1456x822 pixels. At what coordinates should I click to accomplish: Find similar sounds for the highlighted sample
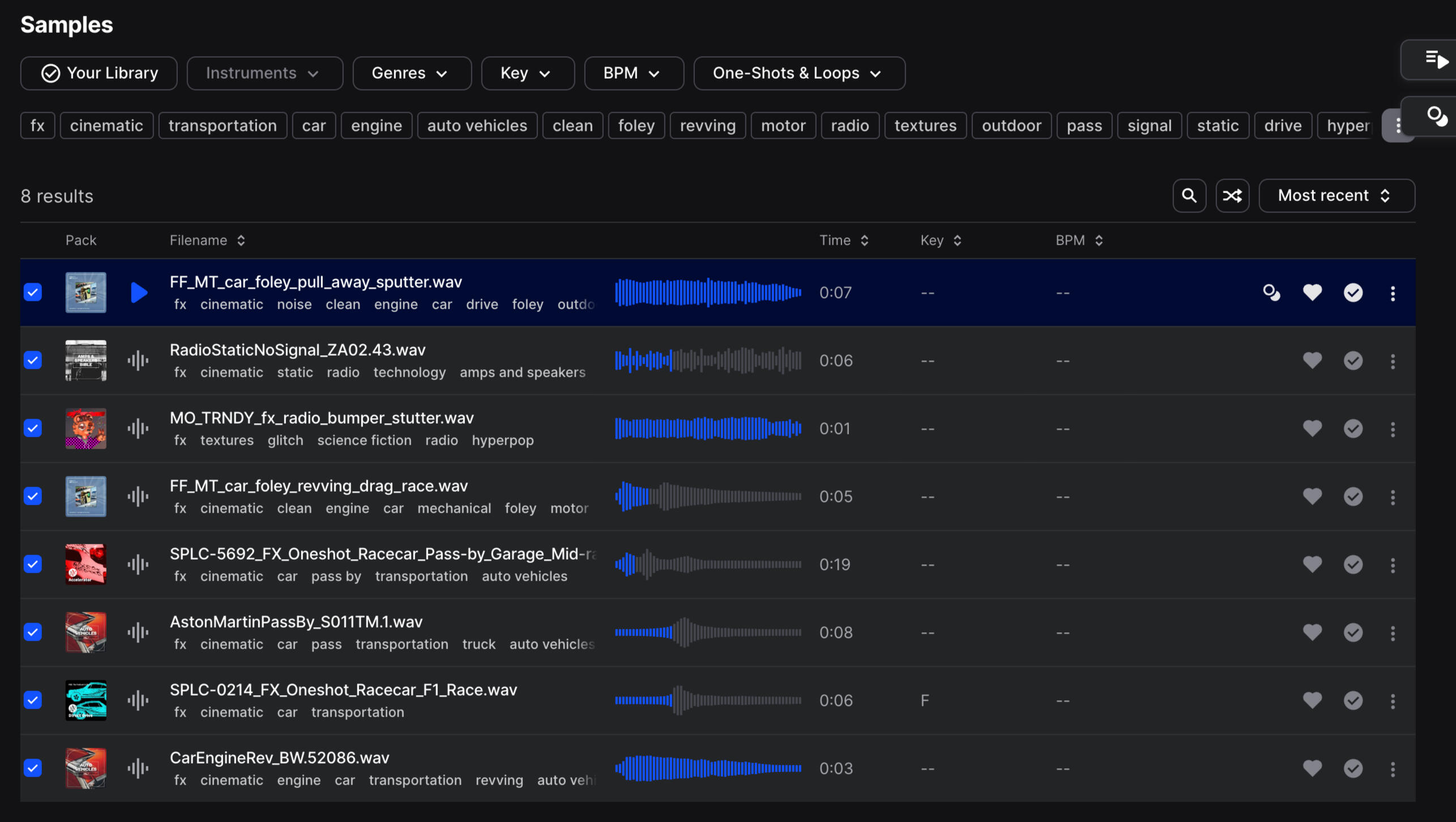(x=1271, y=293)
